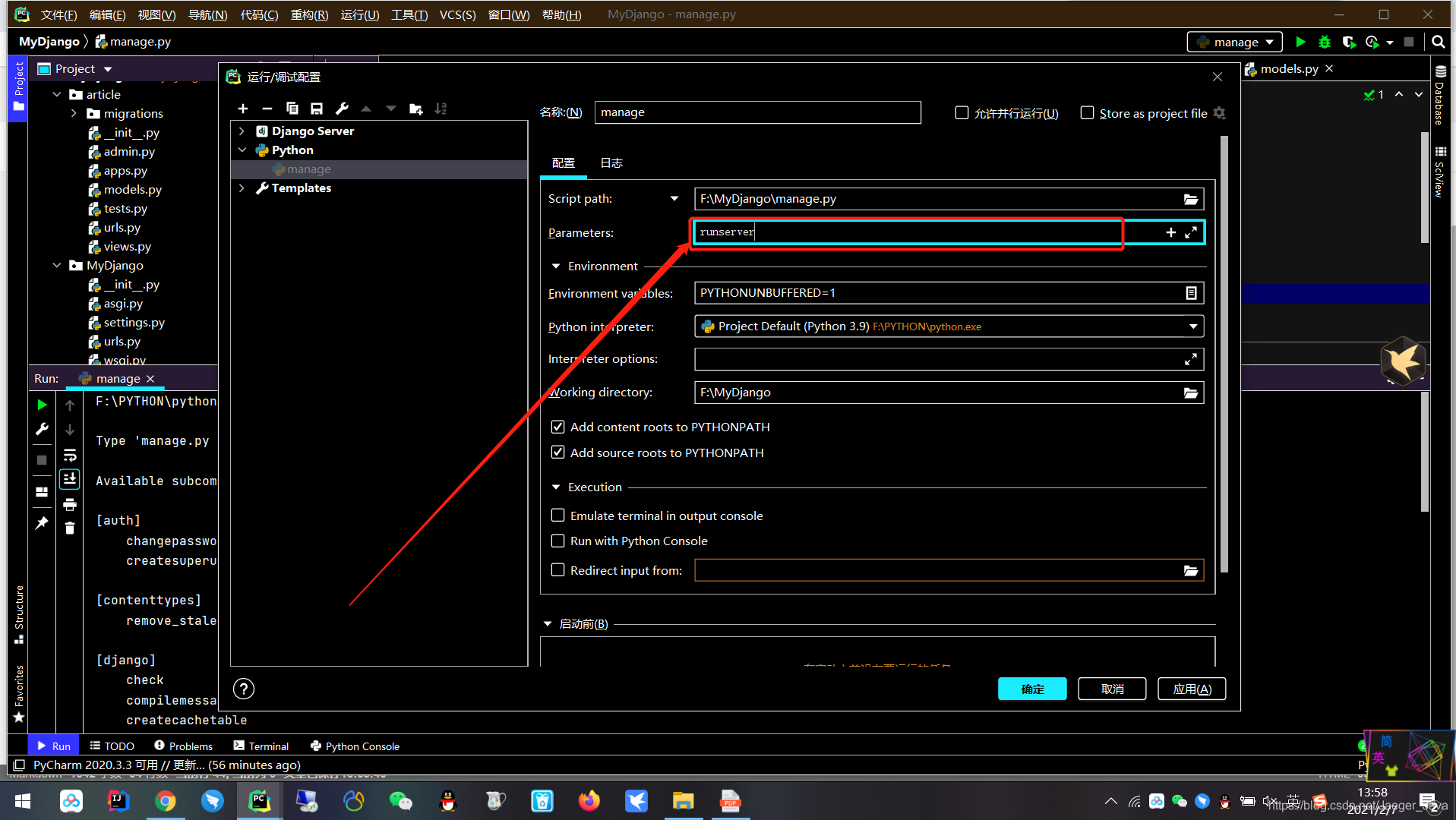Expand Parameters field editor icon

(1191, 232)
